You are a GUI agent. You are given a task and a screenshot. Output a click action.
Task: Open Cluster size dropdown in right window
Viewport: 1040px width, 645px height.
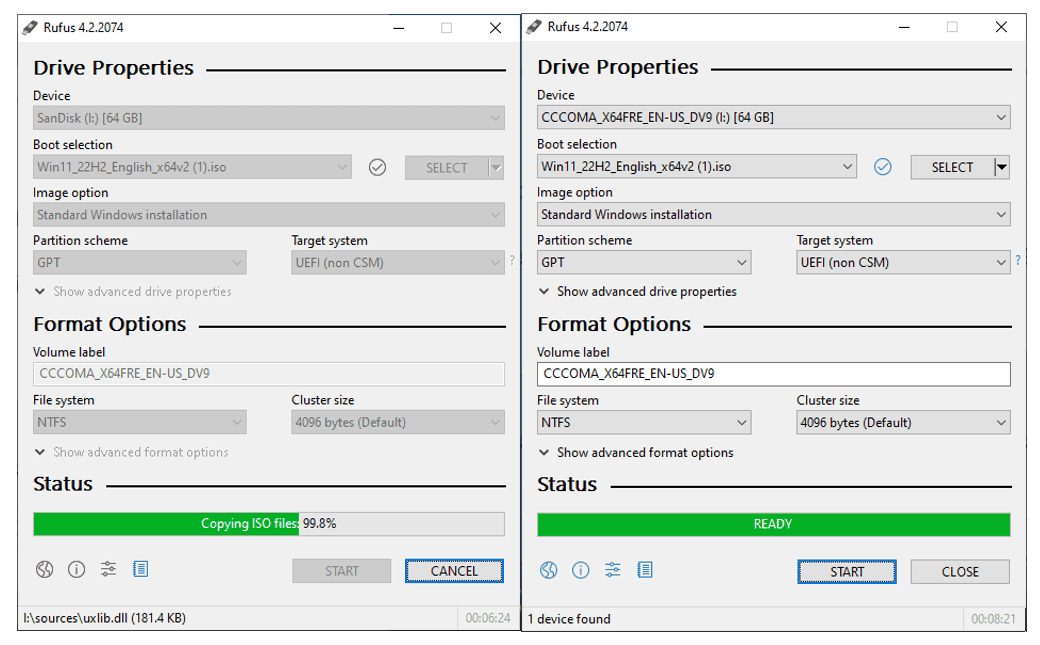pos(903,422)
